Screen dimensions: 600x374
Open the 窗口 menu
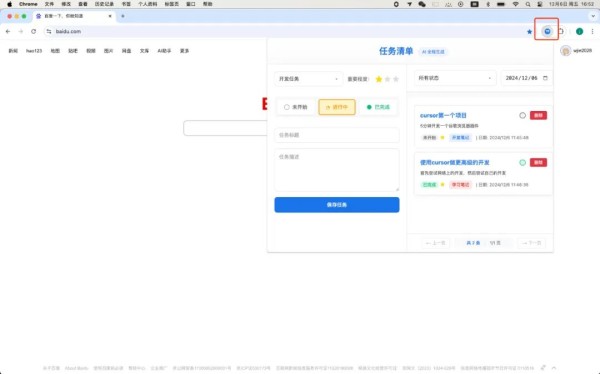click(191, 4)
